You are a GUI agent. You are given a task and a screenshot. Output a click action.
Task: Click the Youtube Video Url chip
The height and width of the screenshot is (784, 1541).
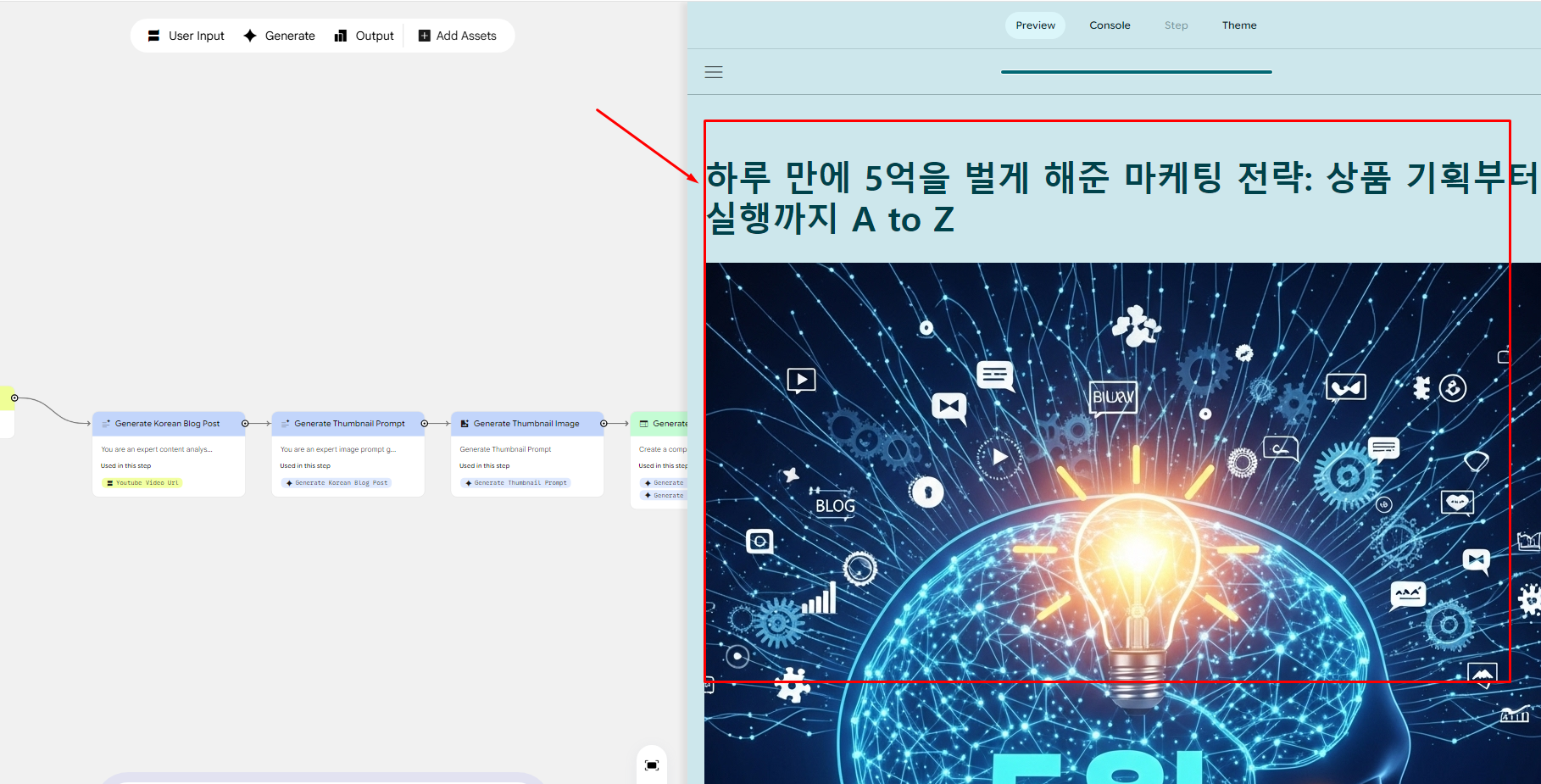pos(142,483)
